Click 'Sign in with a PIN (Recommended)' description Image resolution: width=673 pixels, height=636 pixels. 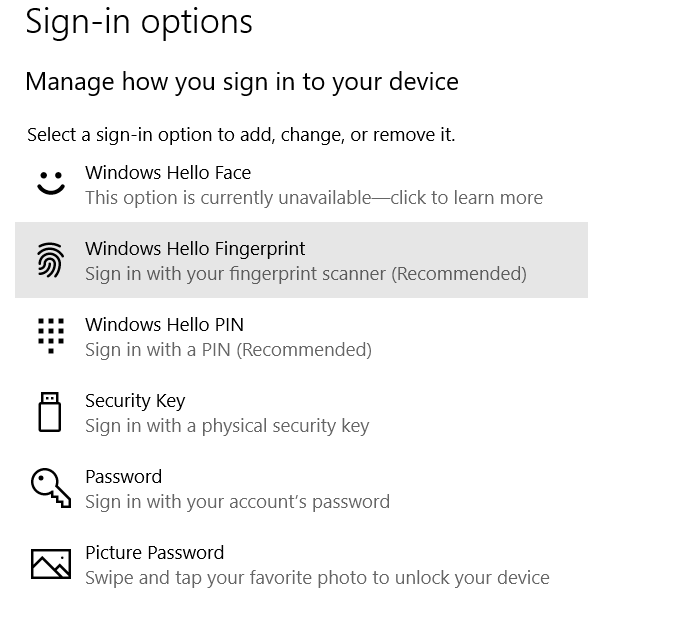click(x=228, y=350)
